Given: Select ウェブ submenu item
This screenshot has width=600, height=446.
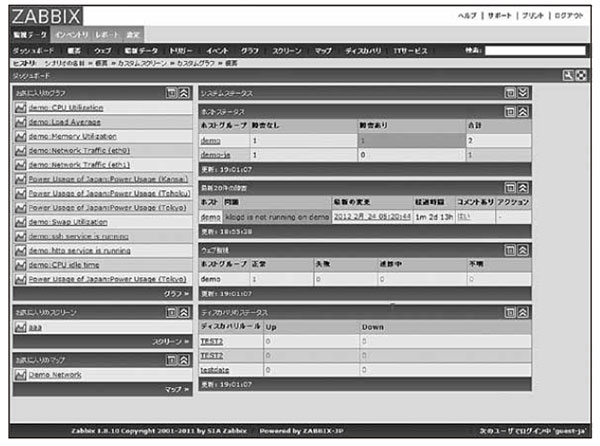Looking at the screenshot, I should coord(103,50).
